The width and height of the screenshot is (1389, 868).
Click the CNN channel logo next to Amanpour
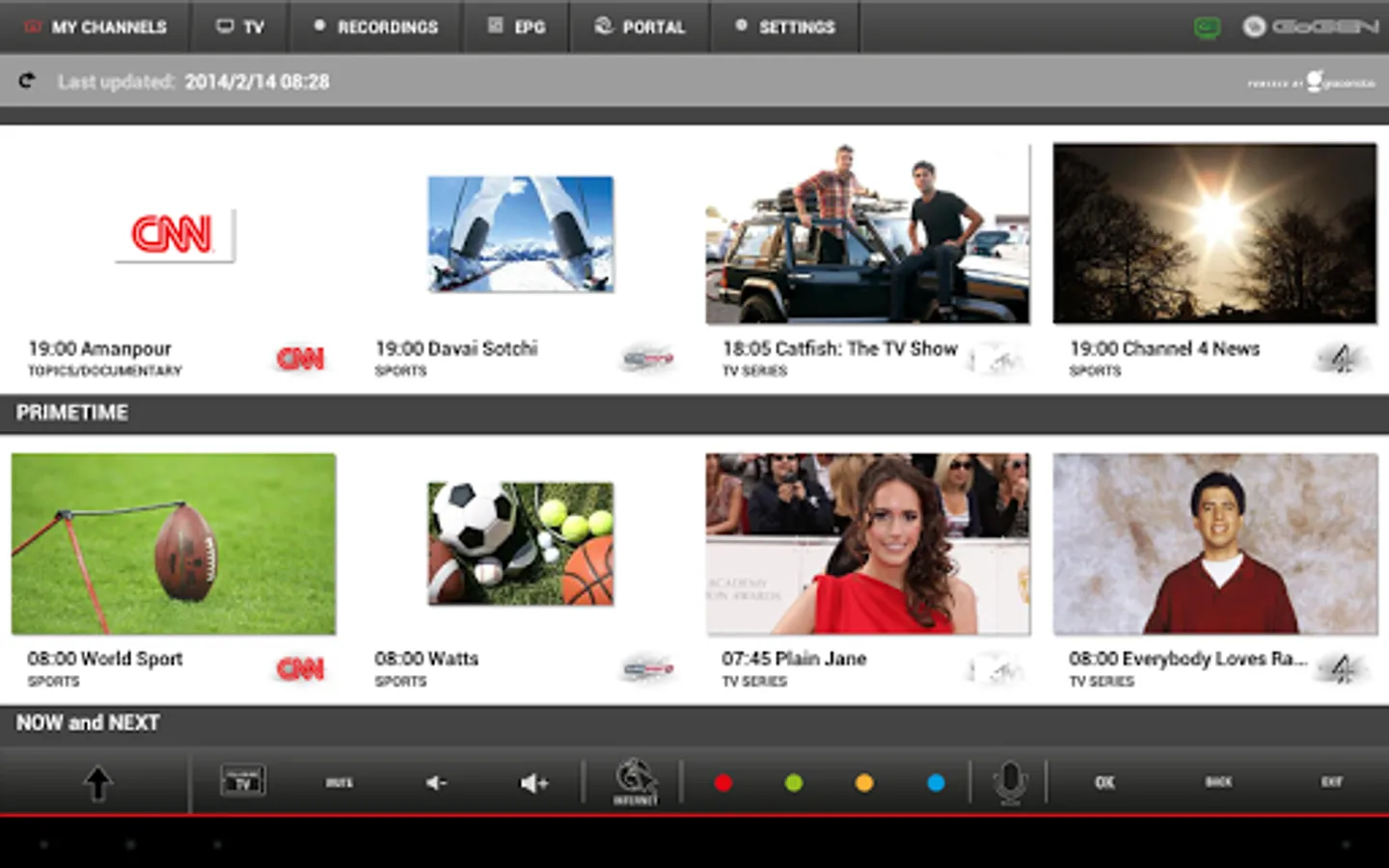(300, 359)
